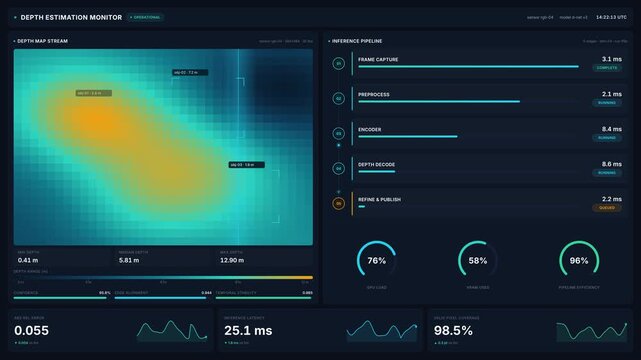Click the Depth Decode progress bar
The width and height of the screenshot is (641, 360).
468,172
